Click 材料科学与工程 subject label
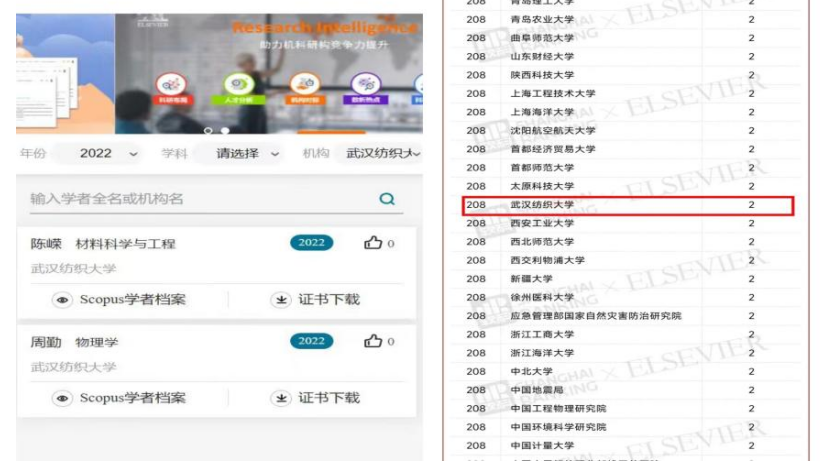 click(x=126, y=244)
